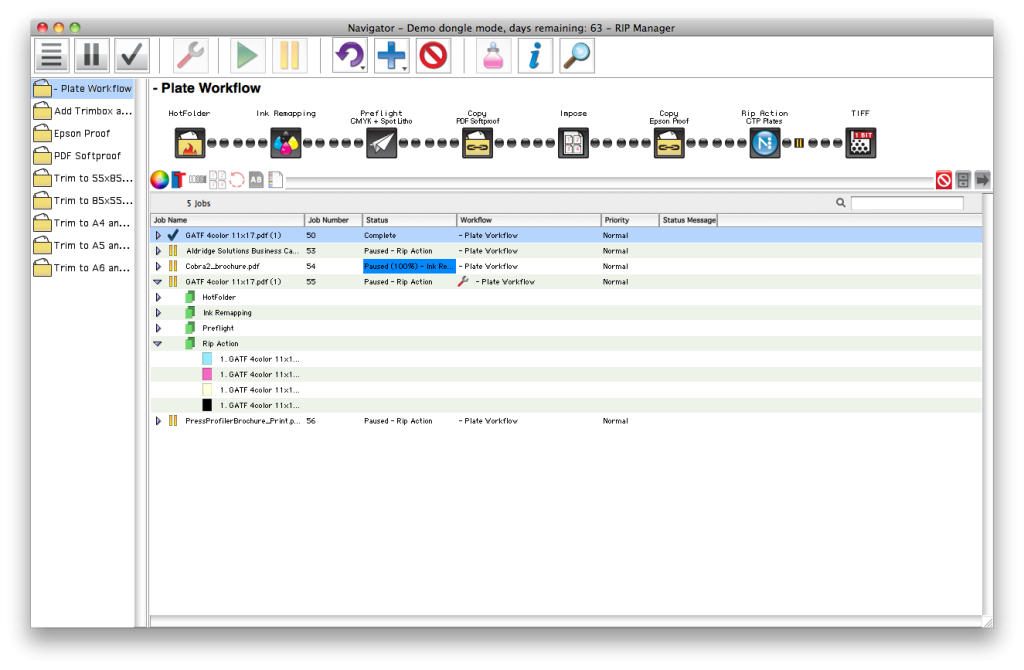
Task: Open the info tool in the toolbar
Action: coord(535,56)
